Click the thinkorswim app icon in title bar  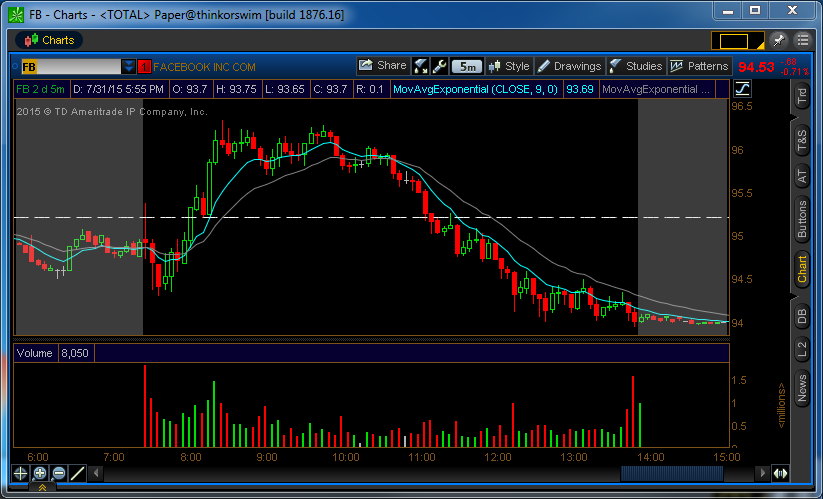click(16, 15)
